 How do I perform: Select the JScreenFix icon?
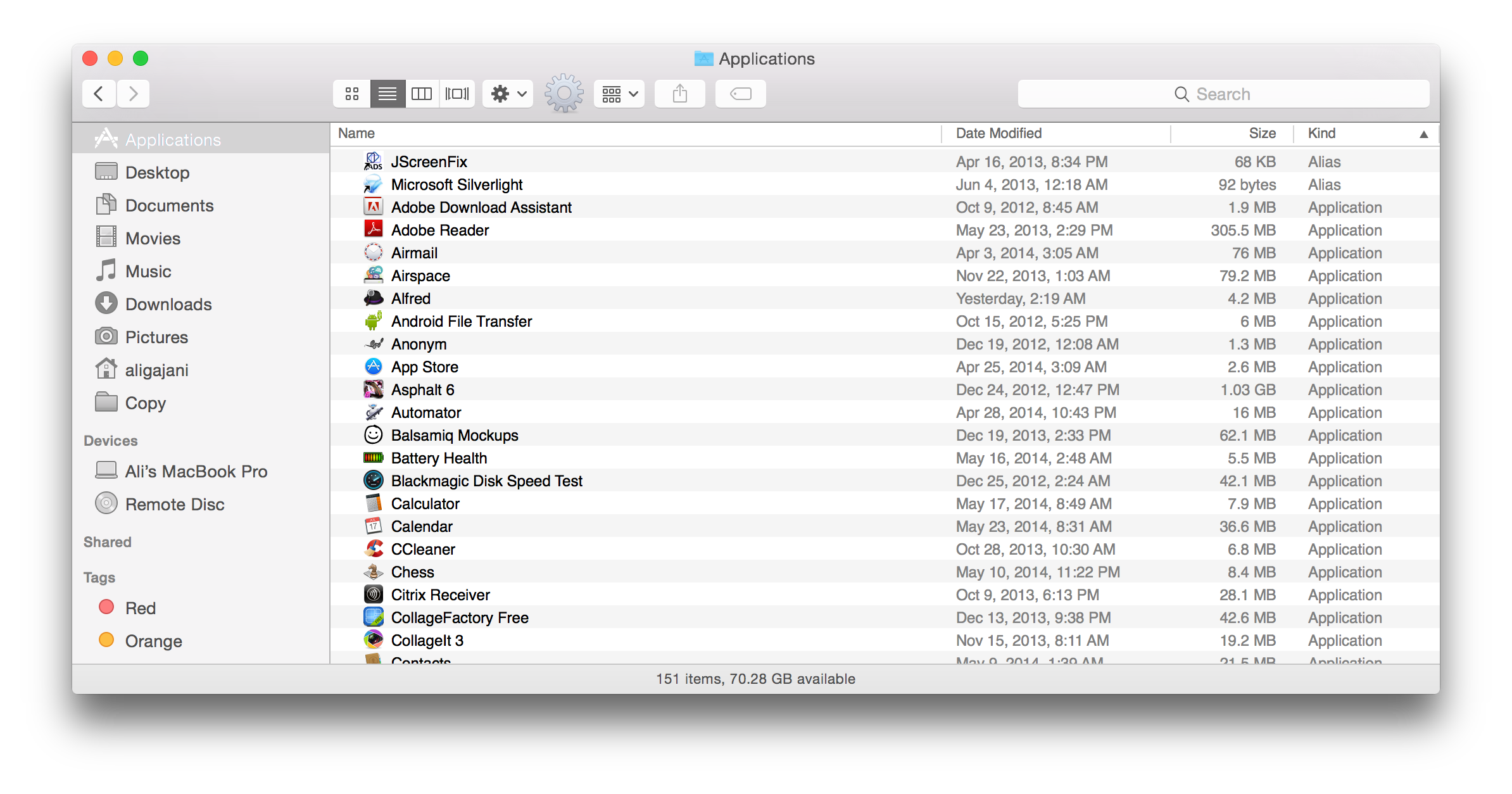coord(374,161)
